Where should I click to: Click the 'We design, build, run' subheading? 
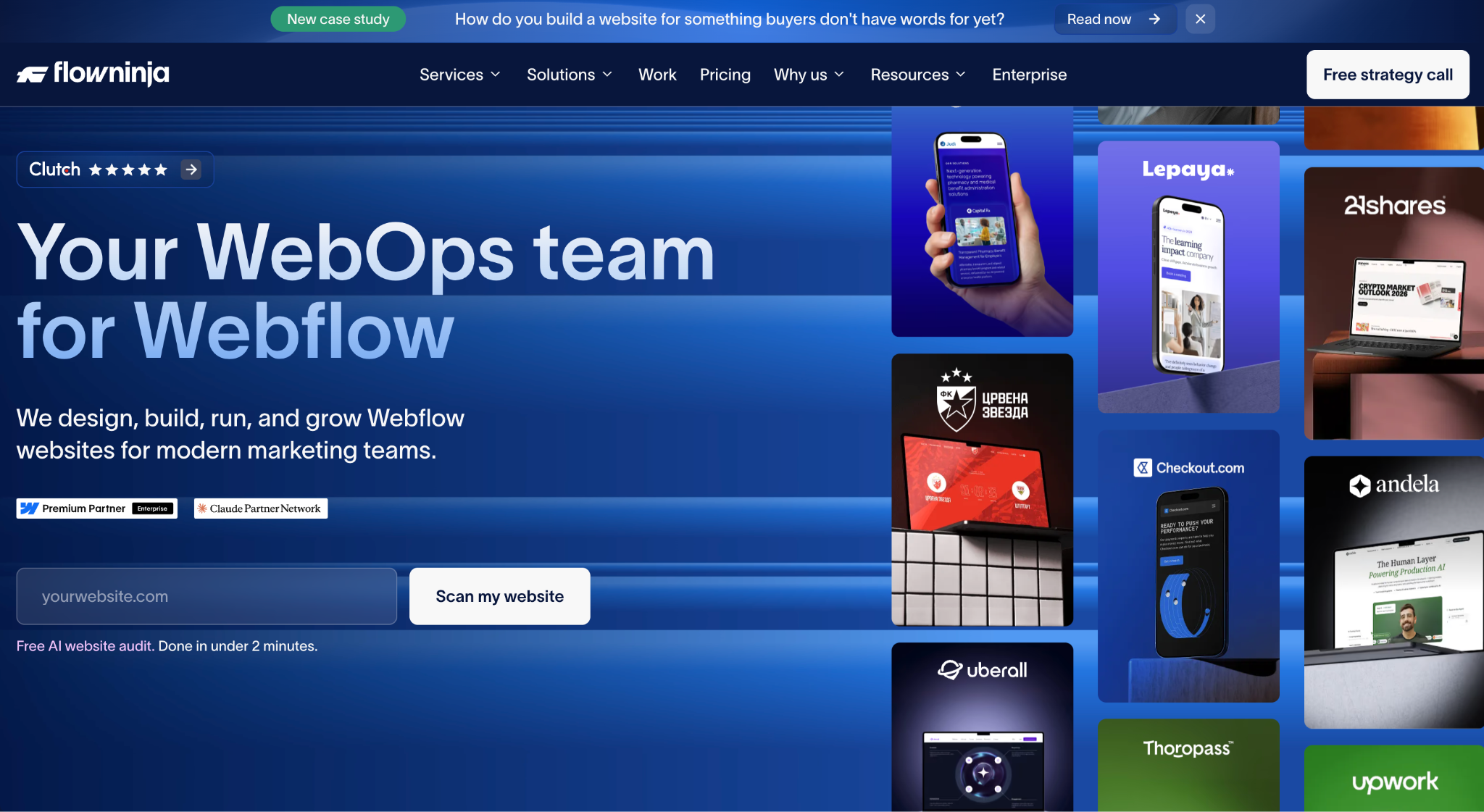(x=241, y=434)
